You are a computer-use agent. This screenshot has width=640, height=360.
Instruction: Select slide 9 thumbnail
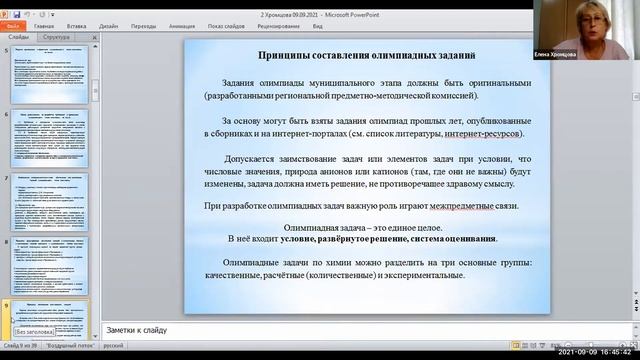click(49, 320)
